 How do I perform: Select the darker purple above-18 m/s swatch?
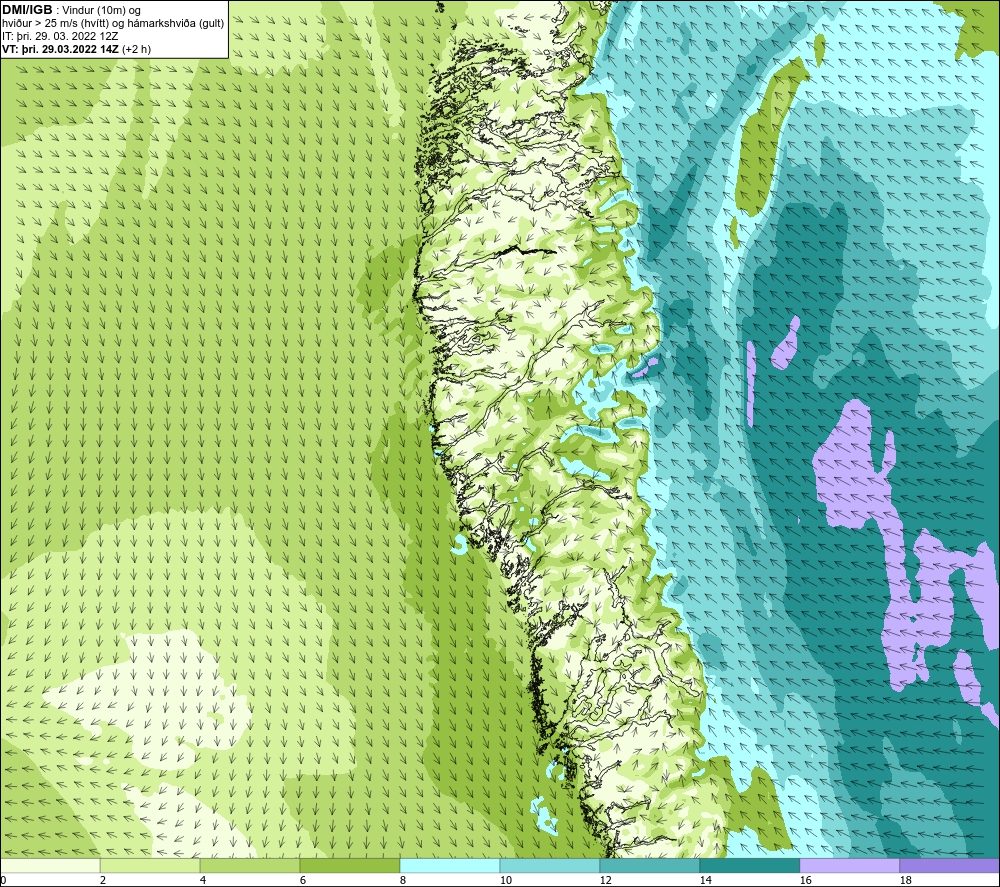point(949,865)
